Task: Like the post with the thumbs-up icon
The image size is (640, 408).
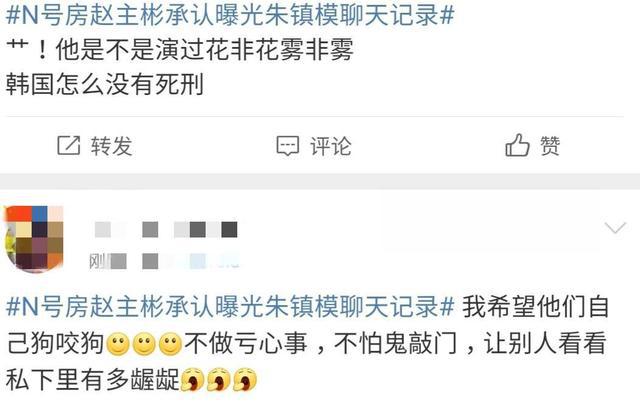Action: [x=517, y=145]
